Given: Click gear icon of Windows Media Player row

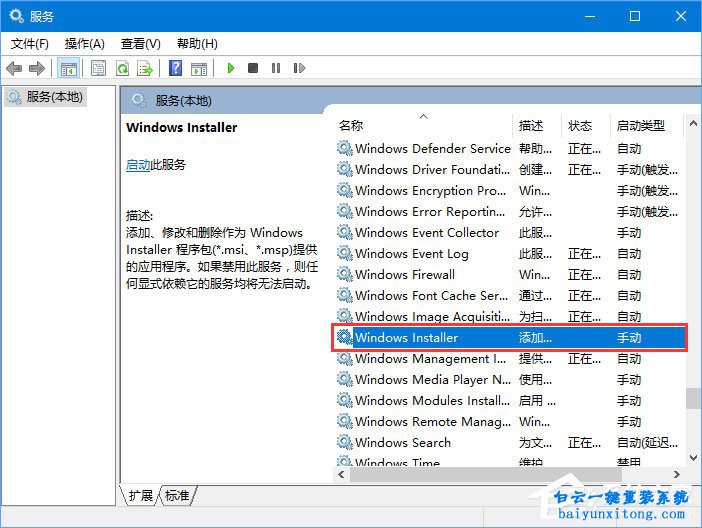Looking at the screenshot, I should (345, 379).
